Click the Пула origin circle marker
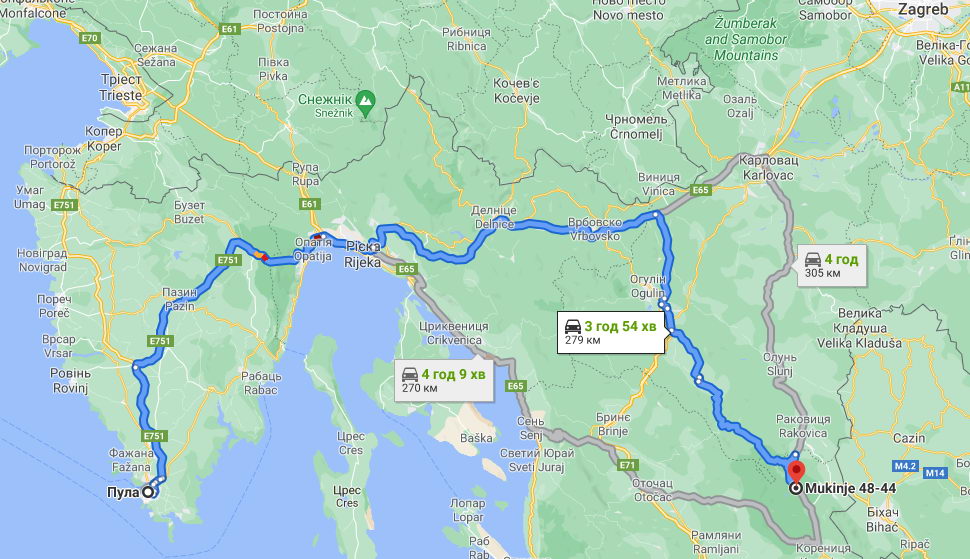 pyautogui.click(x=148, y=492)
